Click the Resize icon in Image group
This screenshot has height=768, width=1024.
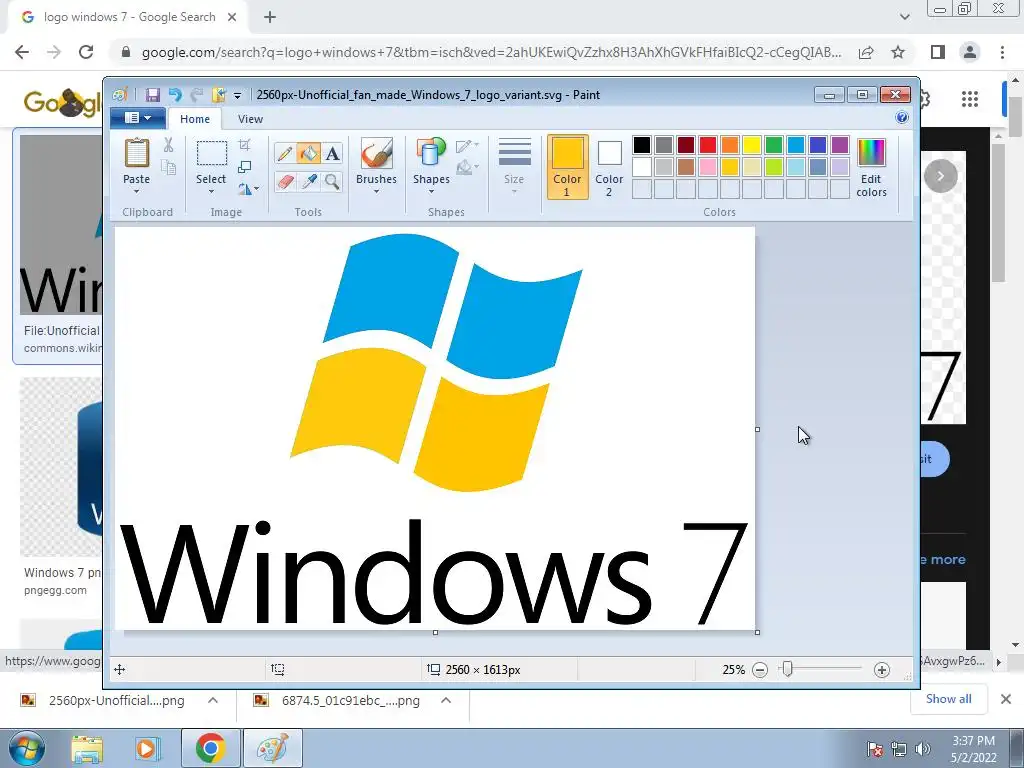(244, 167)
